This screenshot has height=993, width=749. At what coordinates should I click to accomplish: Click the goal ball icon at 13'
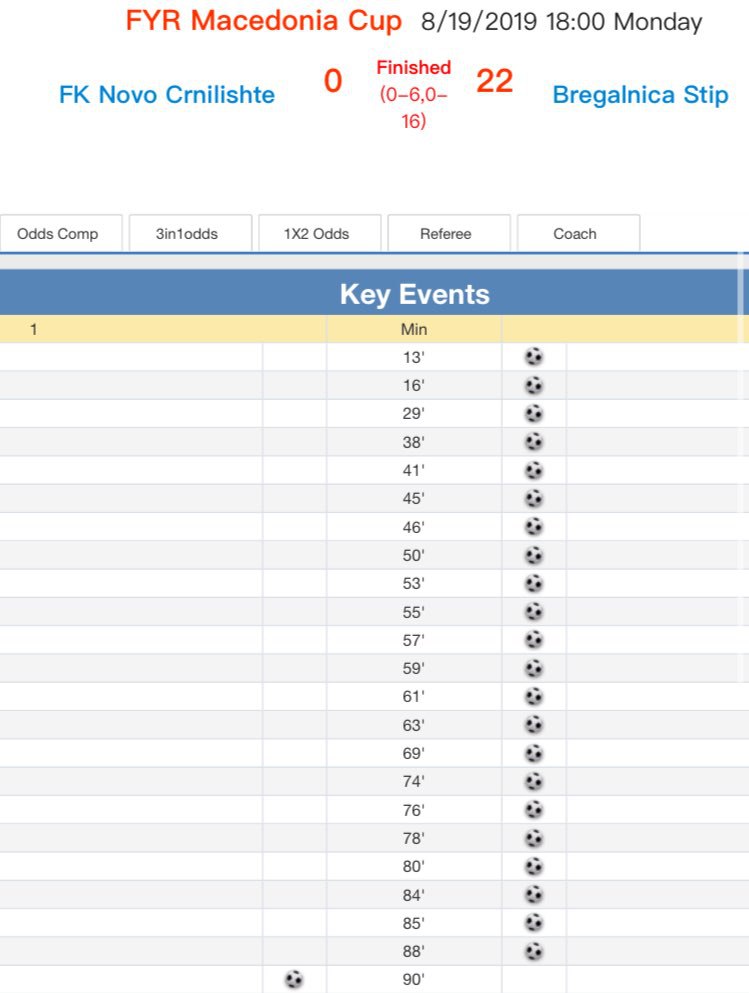pyautogui.click(x=534, y=357)
